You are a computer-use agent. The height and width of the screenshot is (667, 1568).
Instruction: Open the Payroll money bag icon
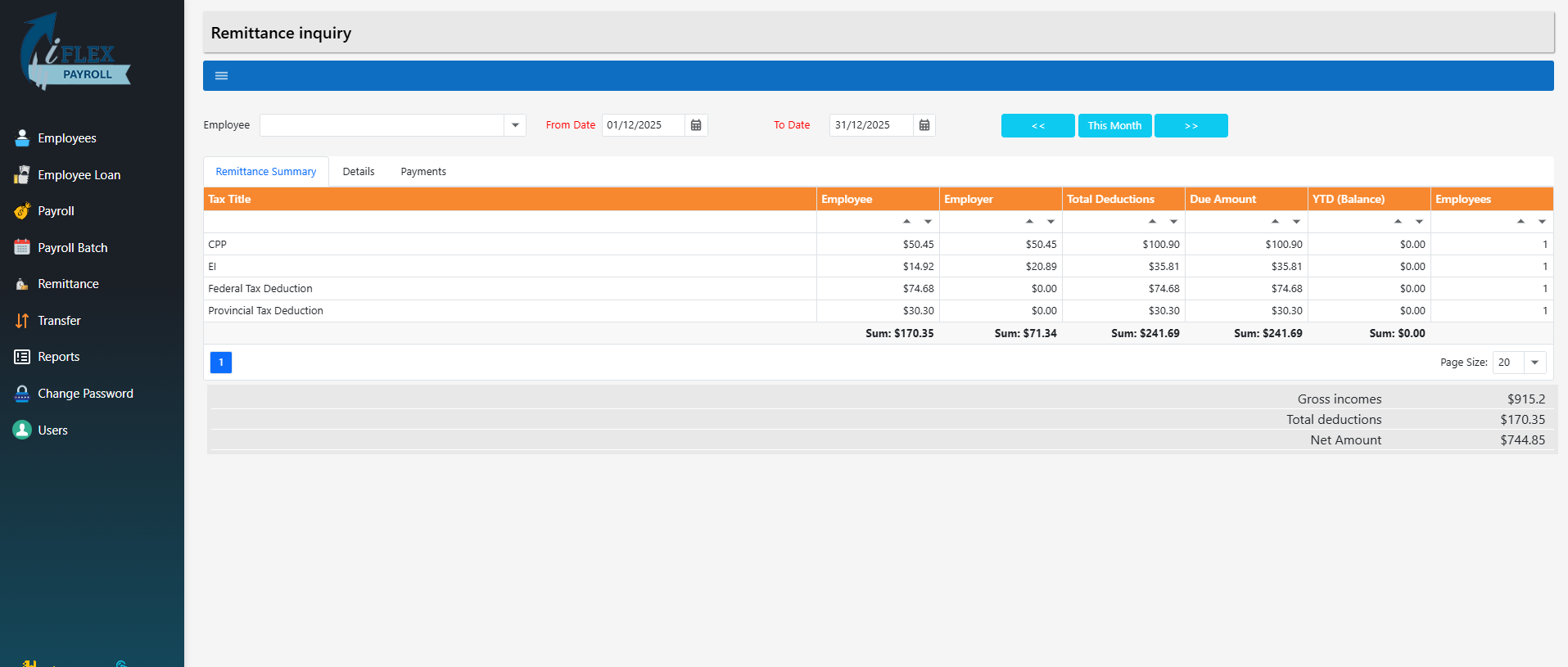(x=22, y=211)
